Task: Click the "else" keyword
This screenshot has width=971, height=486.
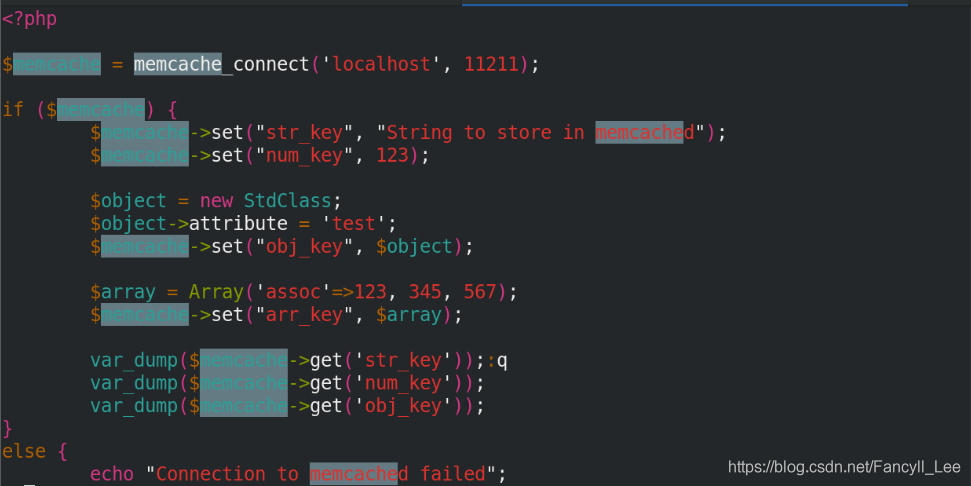Action: (x=24, y=451)
